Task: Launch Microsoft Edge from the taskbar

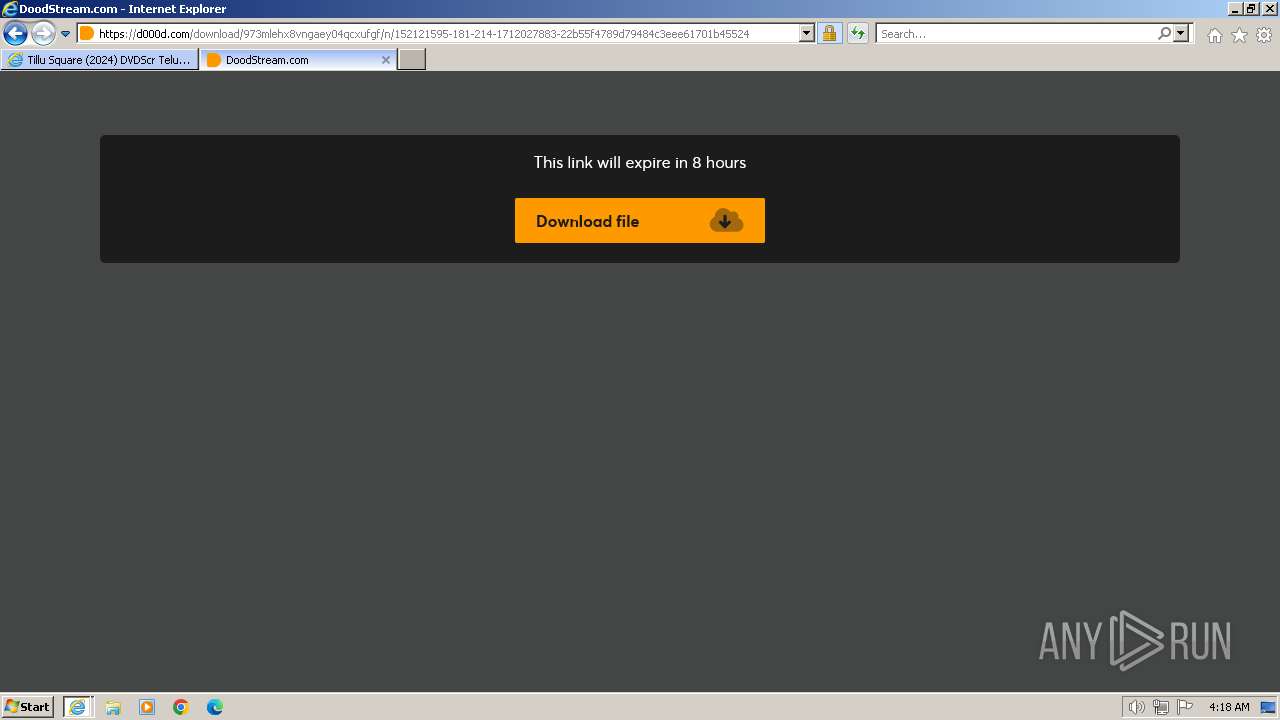Action: tap(215, 707)
